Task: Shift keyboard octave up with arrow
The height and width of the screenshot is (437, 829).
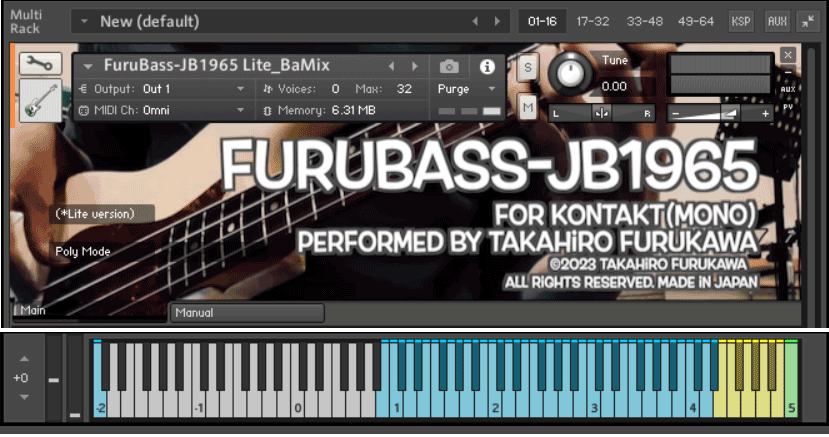Action: pyautogui.click(x=24, y=359)
